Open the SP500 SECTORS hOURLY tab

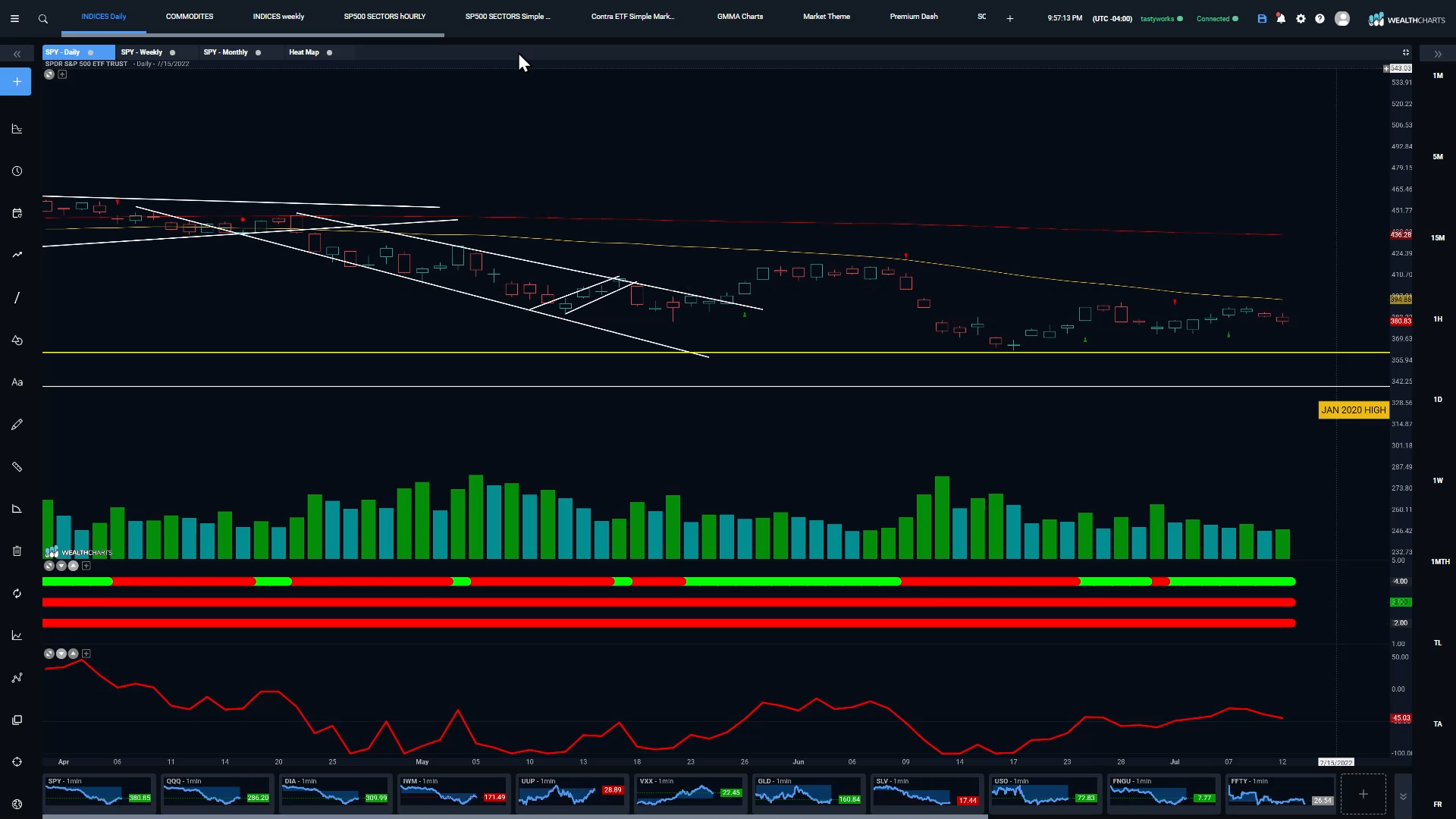click(384, 17)
